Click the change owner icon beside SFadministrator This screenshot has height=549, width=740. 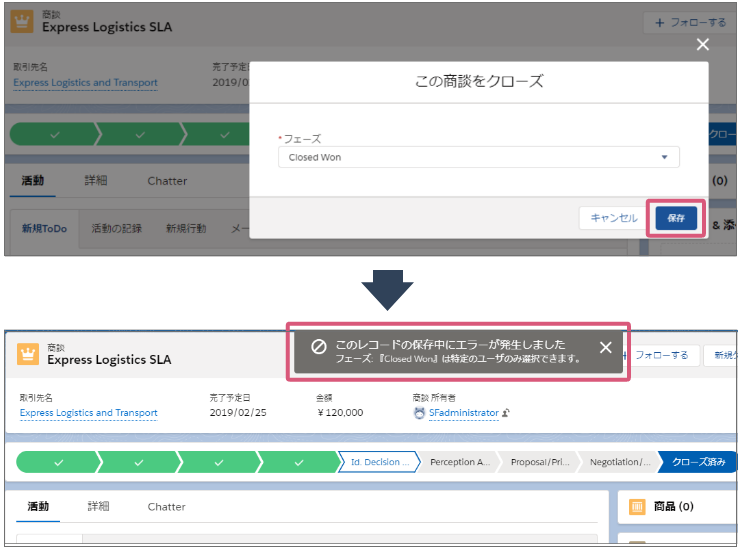click(506, 413)
